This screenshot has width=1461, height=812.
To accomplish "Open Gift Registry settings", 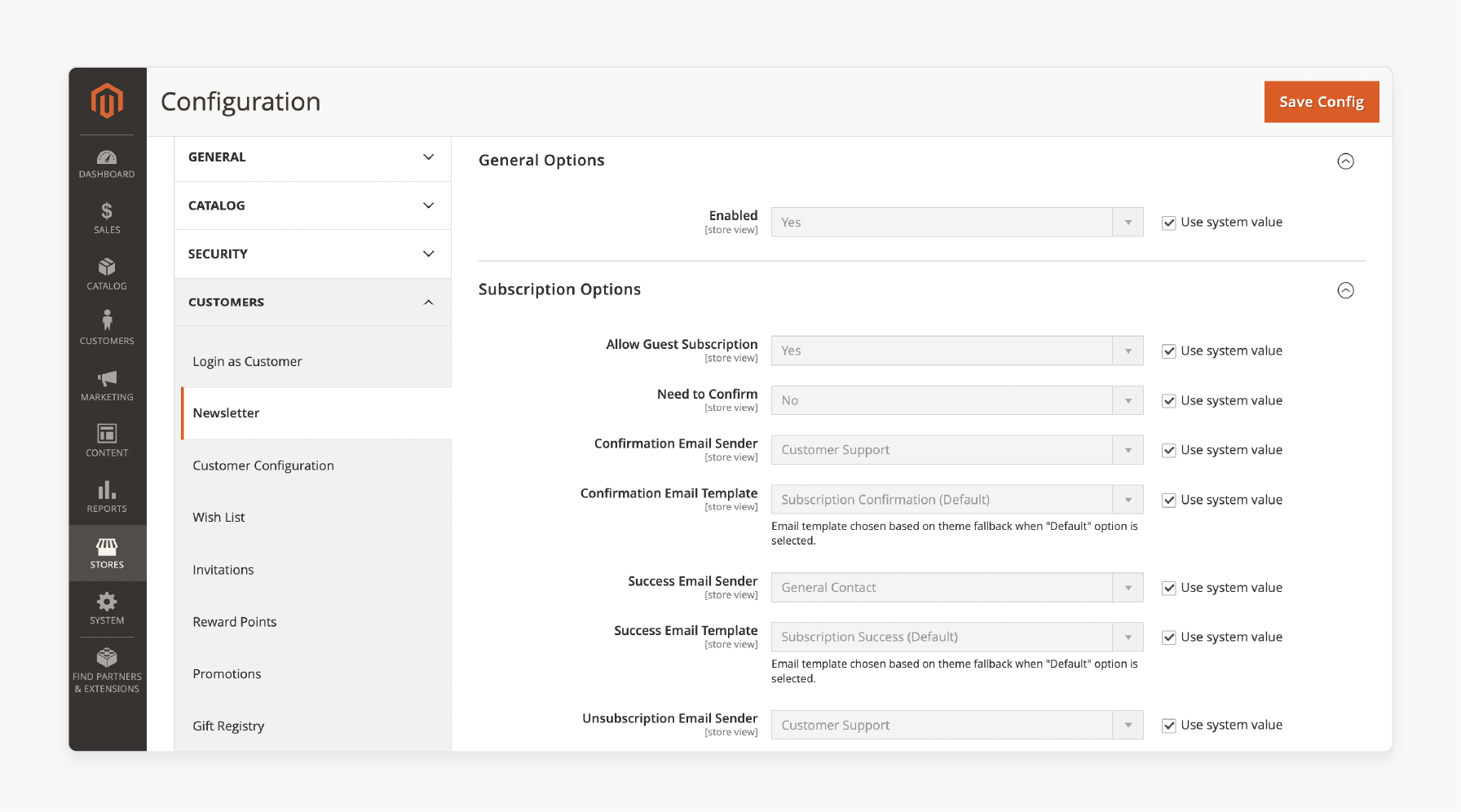I will pyautogui.click(x=228, y=726).
